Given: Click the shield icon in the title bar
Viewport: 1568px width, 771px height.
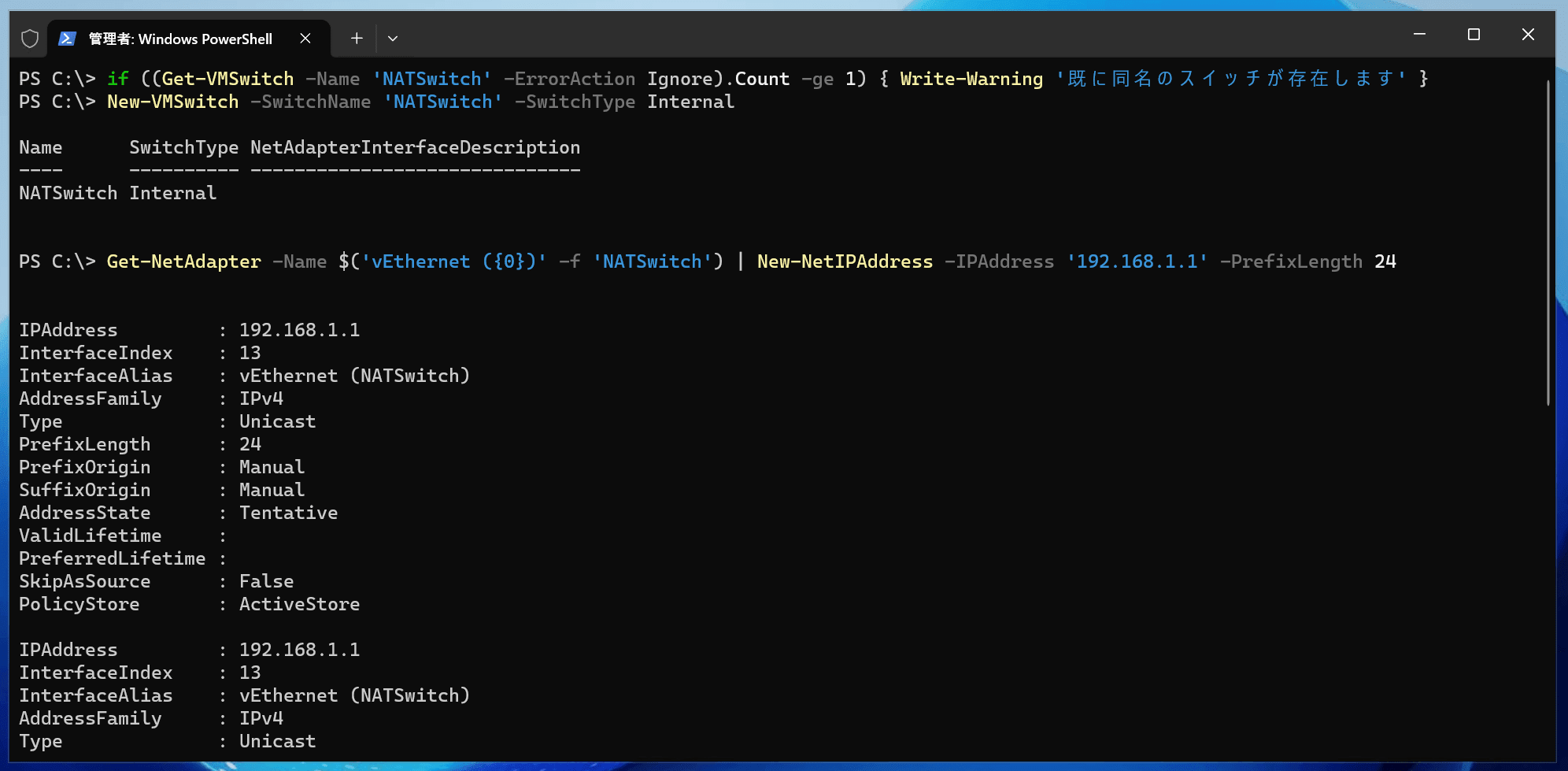Looking at the screenshot, I should tap(29, 37).
